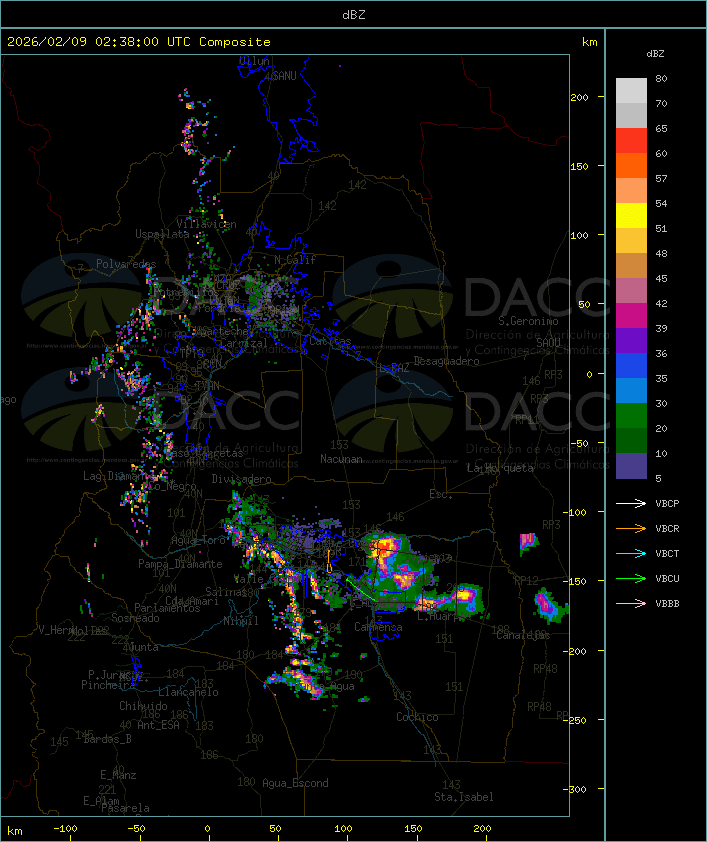
Task: Click the 'Pampa_Diamante' map label
Action: [x=180, y=564]
